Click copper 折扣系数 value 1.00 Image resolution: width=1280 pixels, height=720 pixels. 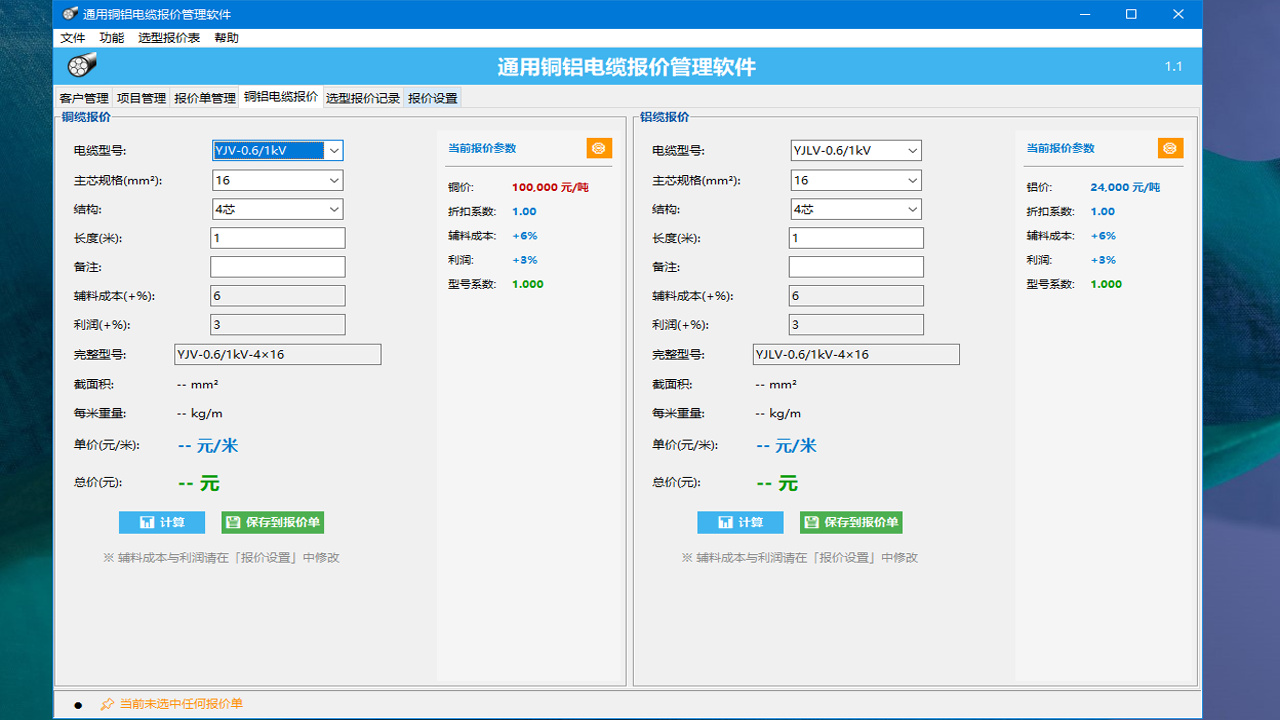[x=525, y=211]
